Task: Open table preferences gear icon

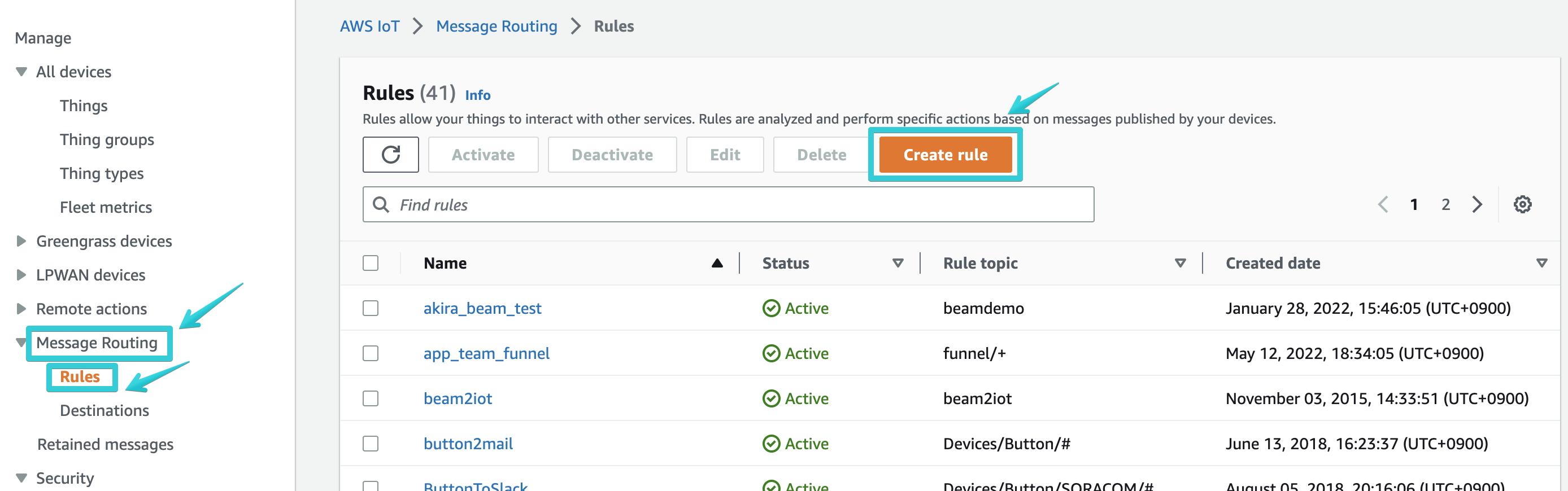Action: click(x=1522, y=204)
